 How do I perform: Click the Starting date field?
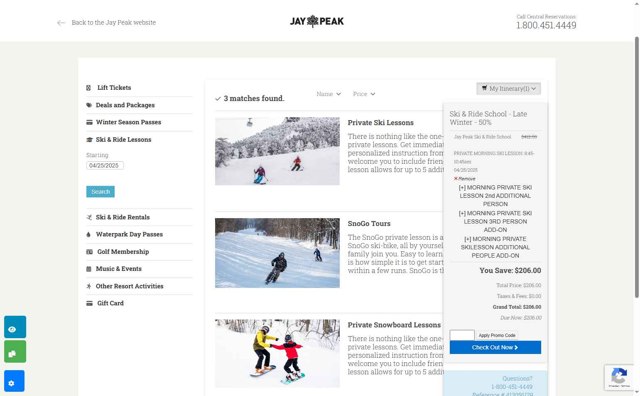click(x=105, y=165)
